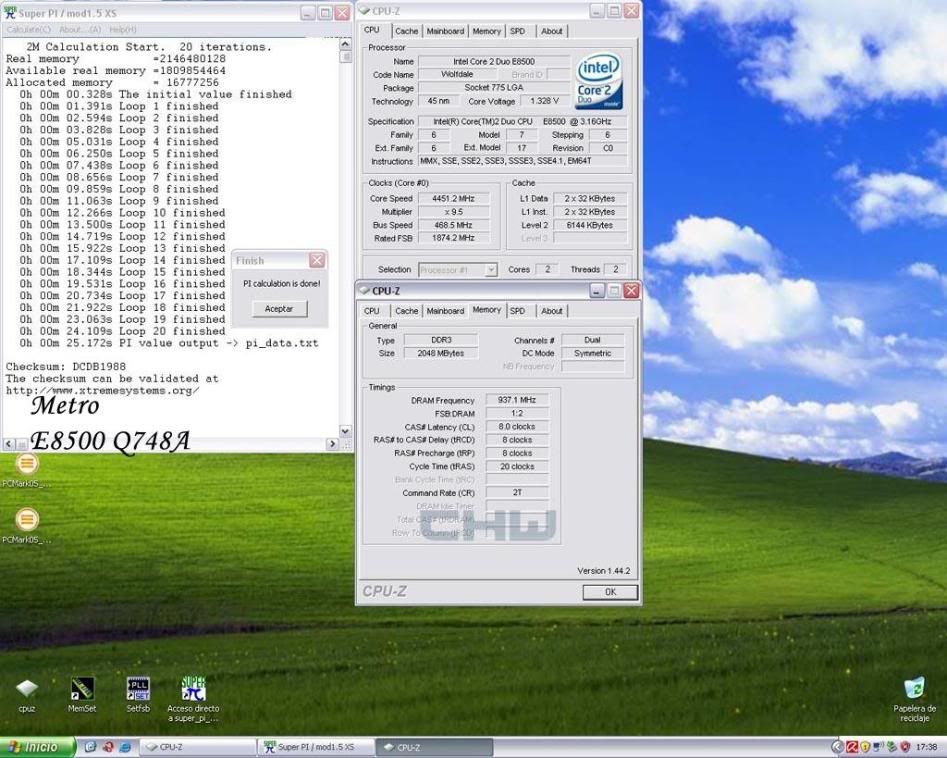Close the Finish dialog with its X
The width and height of the screenshot is (947, 758).
pos(317,260)
